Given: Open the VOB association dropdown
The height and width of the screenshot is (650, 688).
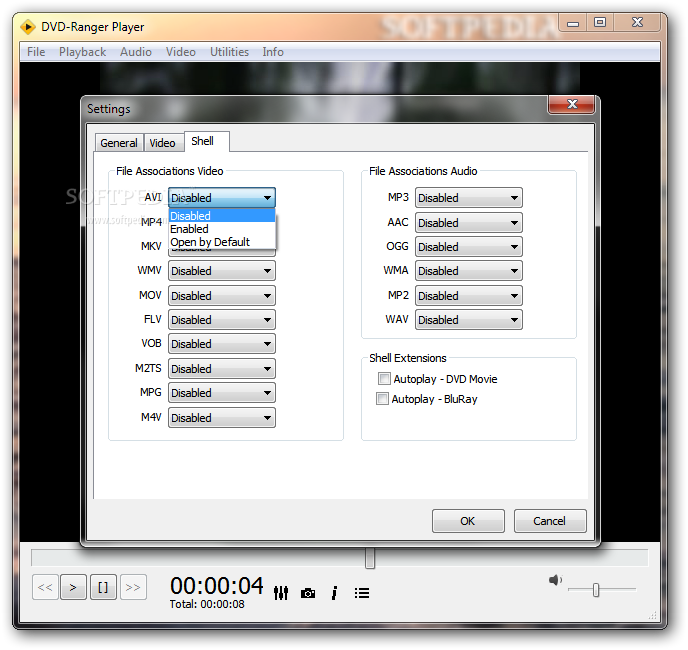Looking at the screenshot, I should click(x=222, y=344).
